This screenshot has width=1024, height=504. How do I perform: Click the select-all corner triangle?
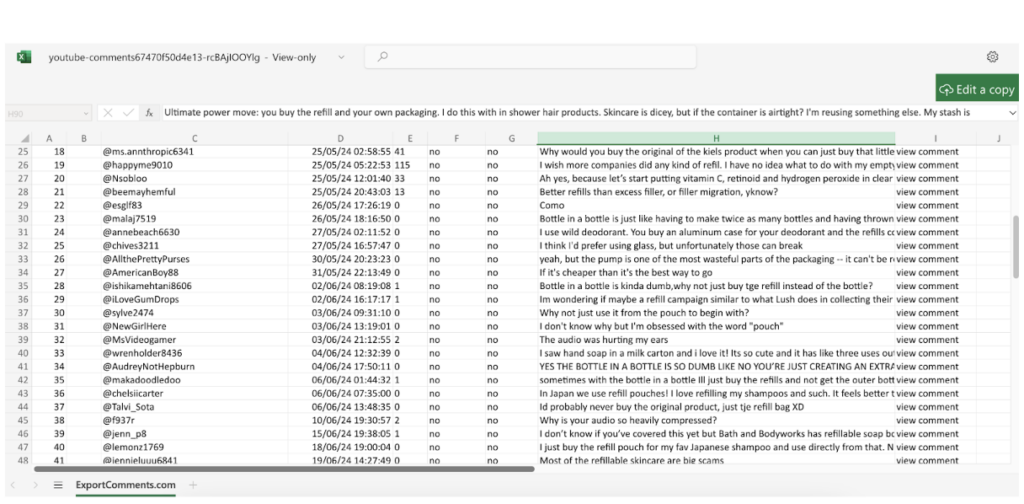point(25,138)
